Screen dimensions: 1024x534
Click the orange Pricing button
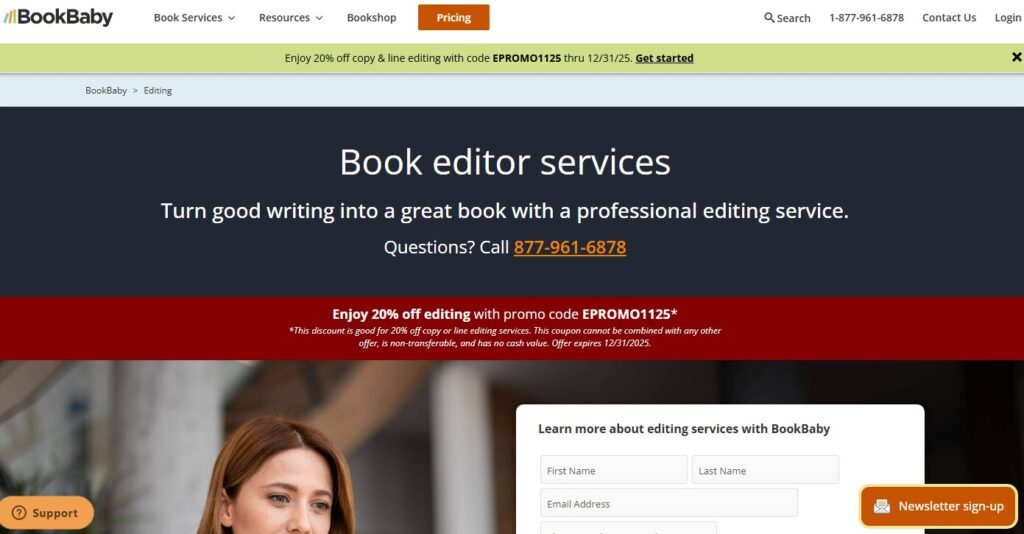tap(453, 18)
